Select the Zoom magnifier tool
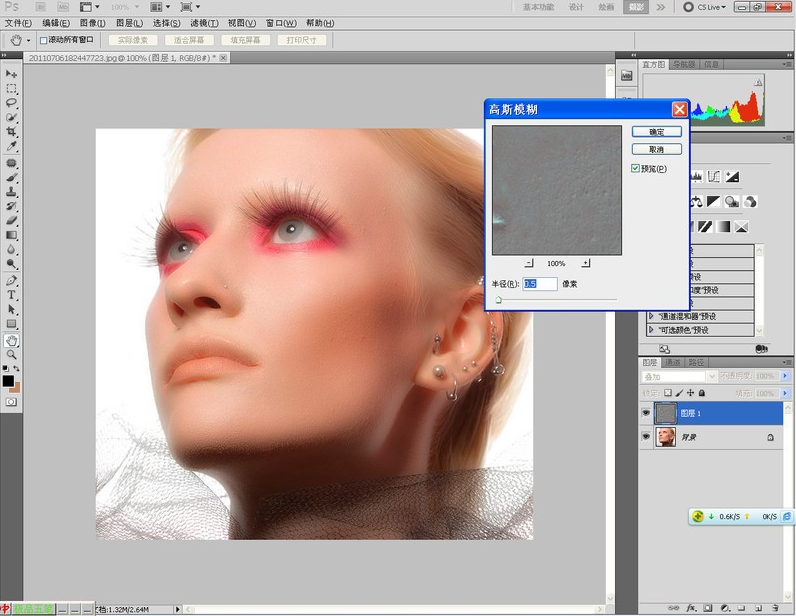Image resolution: width=796 pixels, height=616 pixels. [11, 354]
